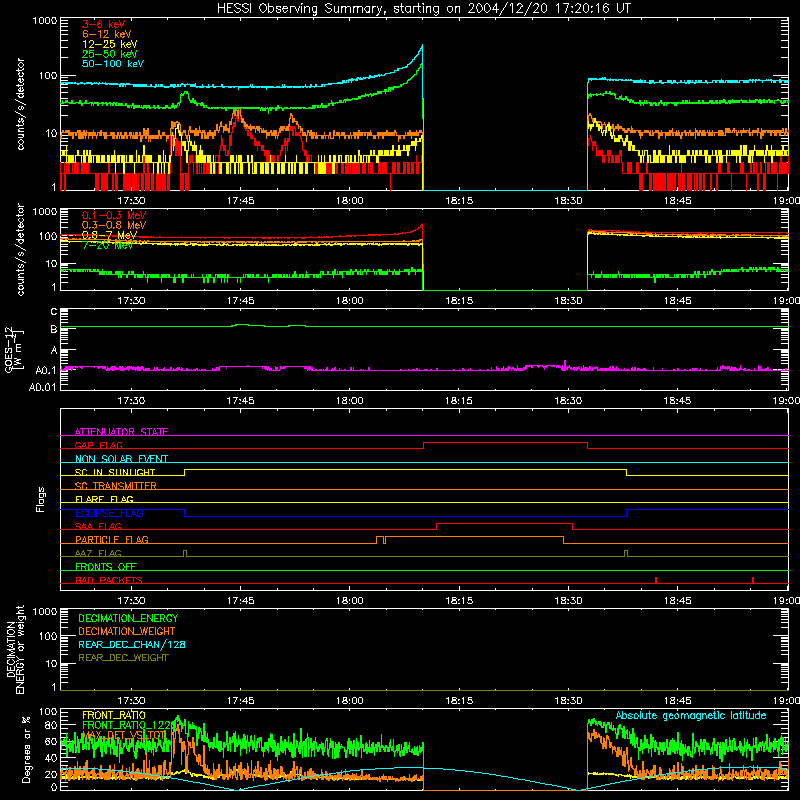Click the Degrees or % axis label
800x800 pixels.
26,749
